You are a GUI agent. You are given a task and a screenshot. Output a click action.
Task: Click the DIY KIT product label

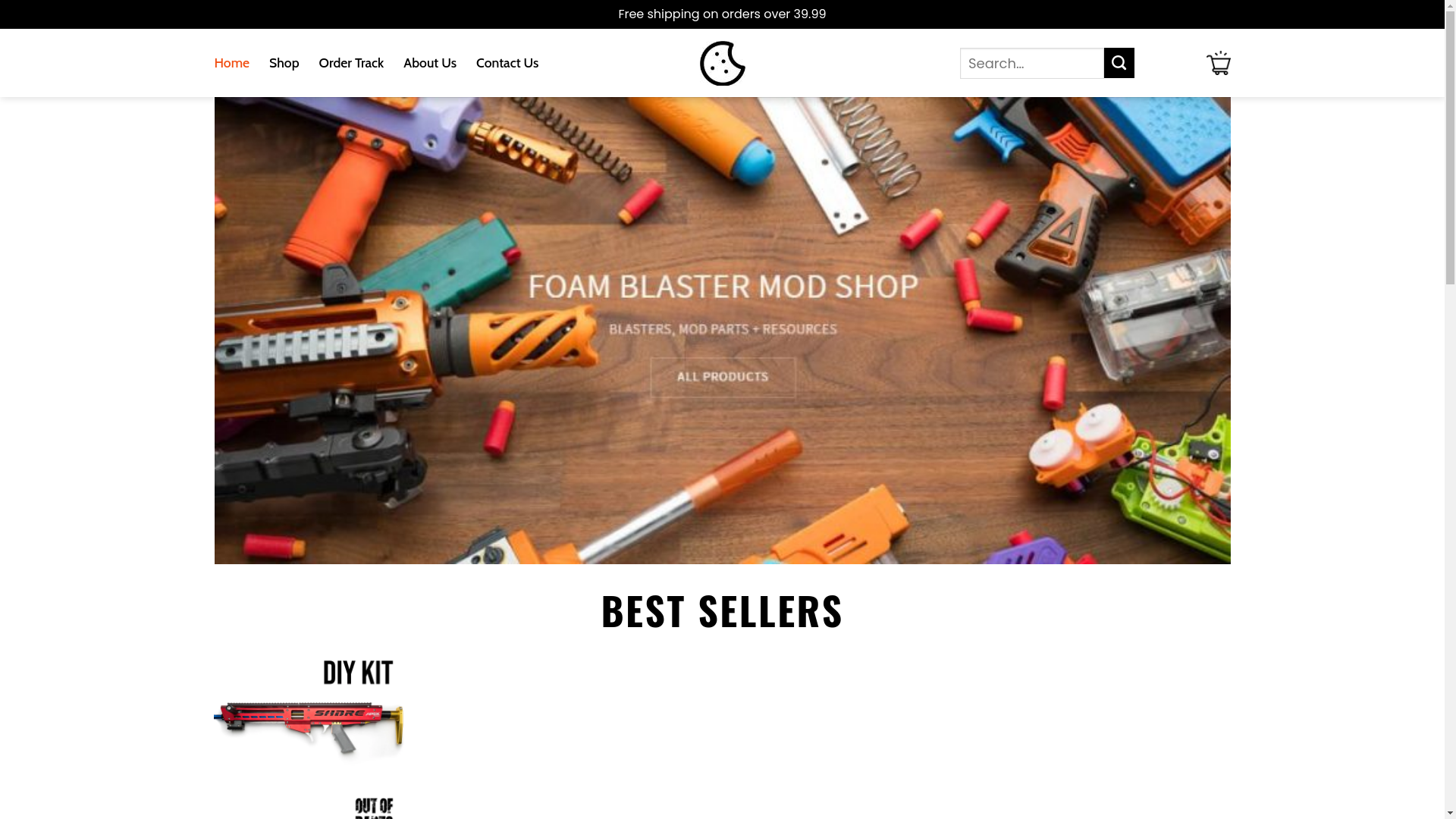click(358, 672)
